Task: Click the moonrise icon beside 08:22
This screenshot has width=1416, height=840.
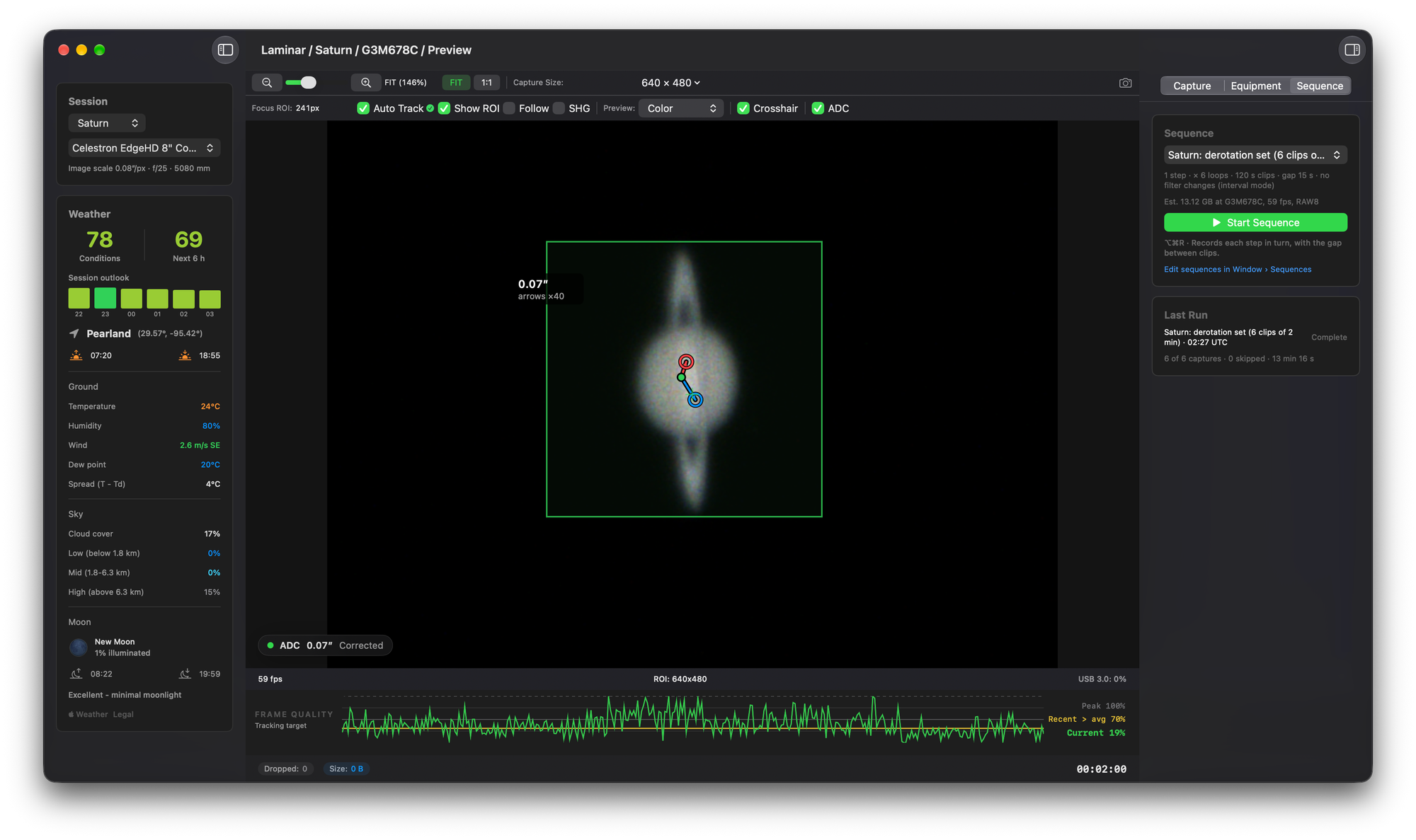Action: 76,674
